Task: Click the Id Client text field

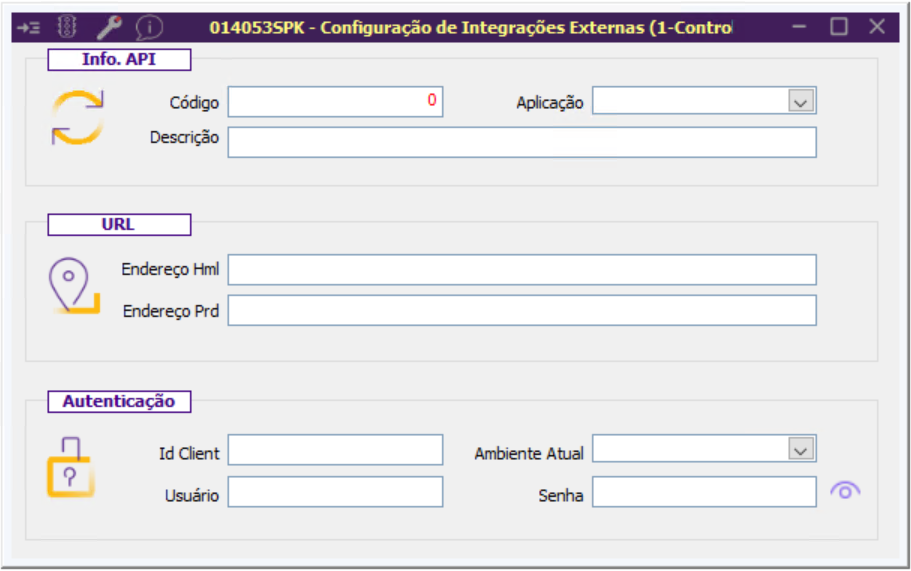Action: [335, 450]
